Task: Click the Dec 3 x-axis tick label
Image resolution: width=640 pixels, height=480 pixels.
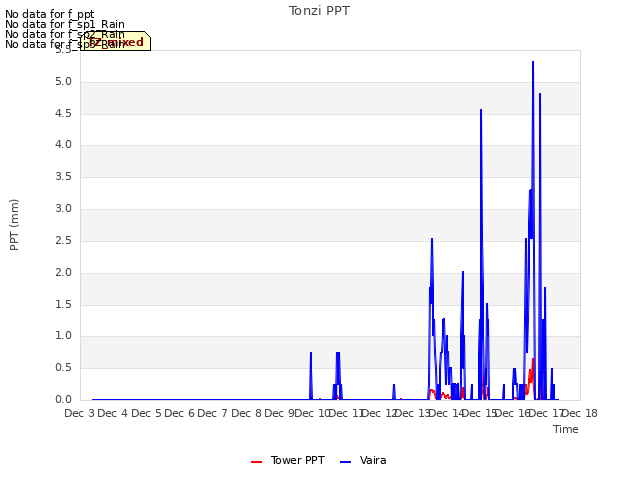Action: coord(80,413)
